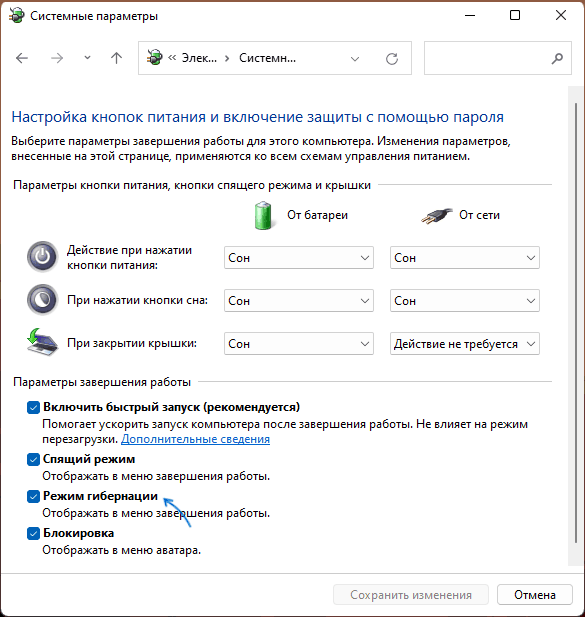
Task: Open 'Дополнительные сведения' link
Action: [x=196, y=439]
